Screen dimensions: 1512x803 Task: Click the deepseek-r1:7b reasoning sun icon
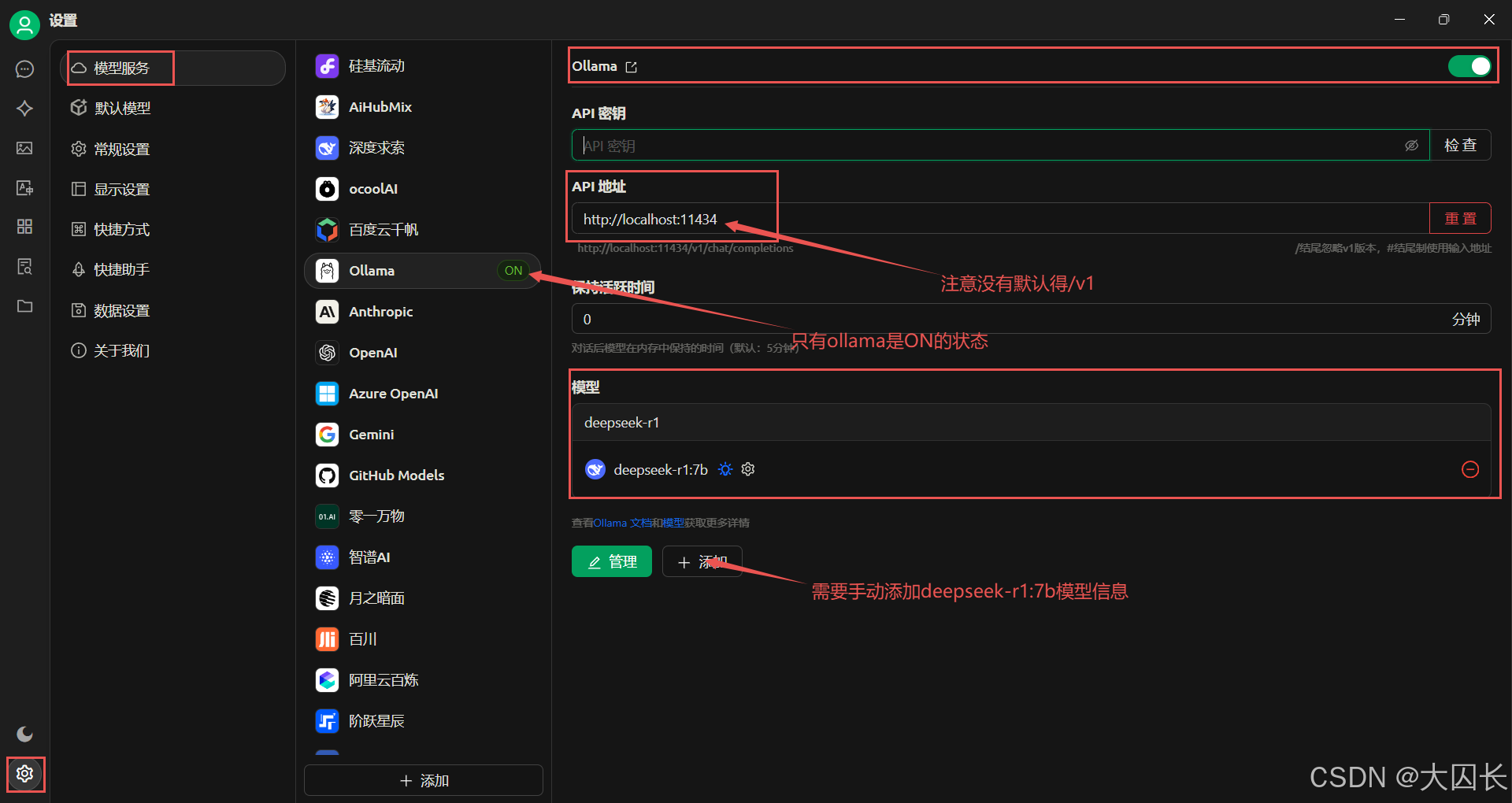725,469
